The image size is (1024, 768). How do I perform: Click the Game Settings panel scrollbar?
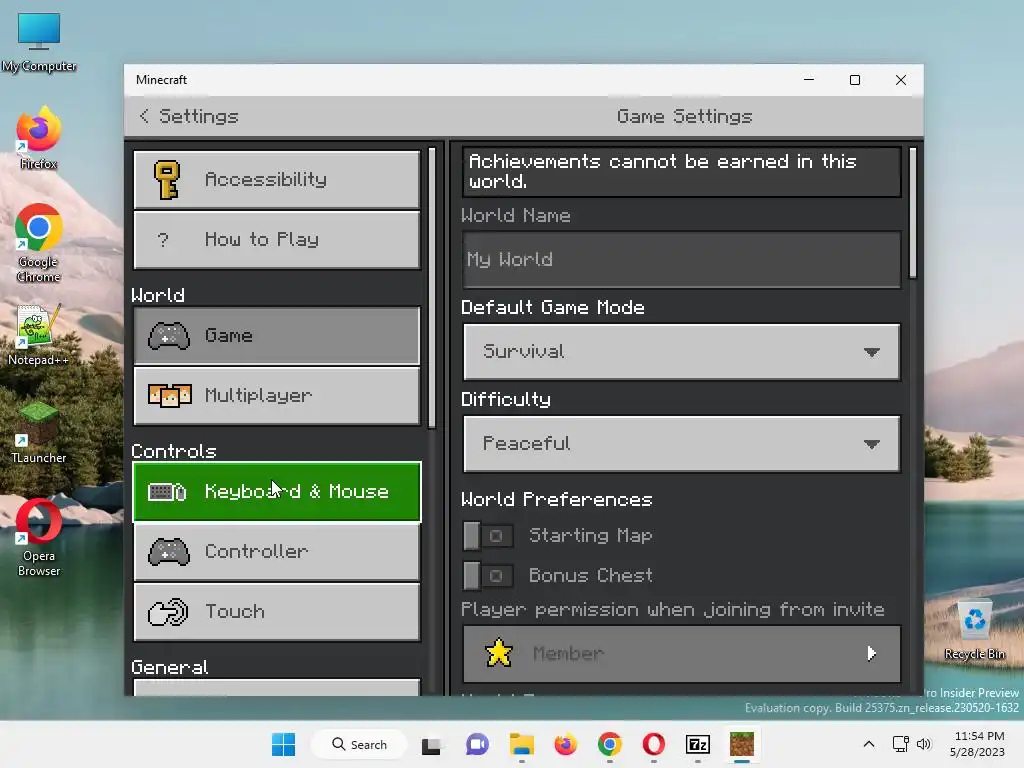pos(912,213)
